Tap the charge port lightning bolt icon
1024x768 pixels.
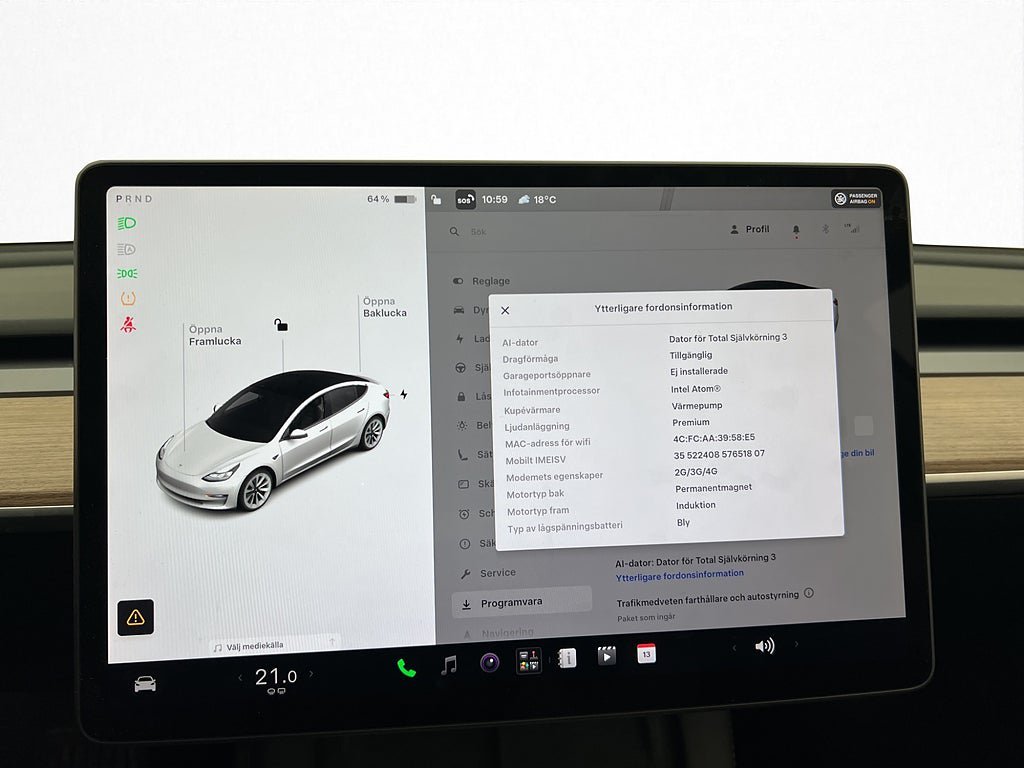404,394
